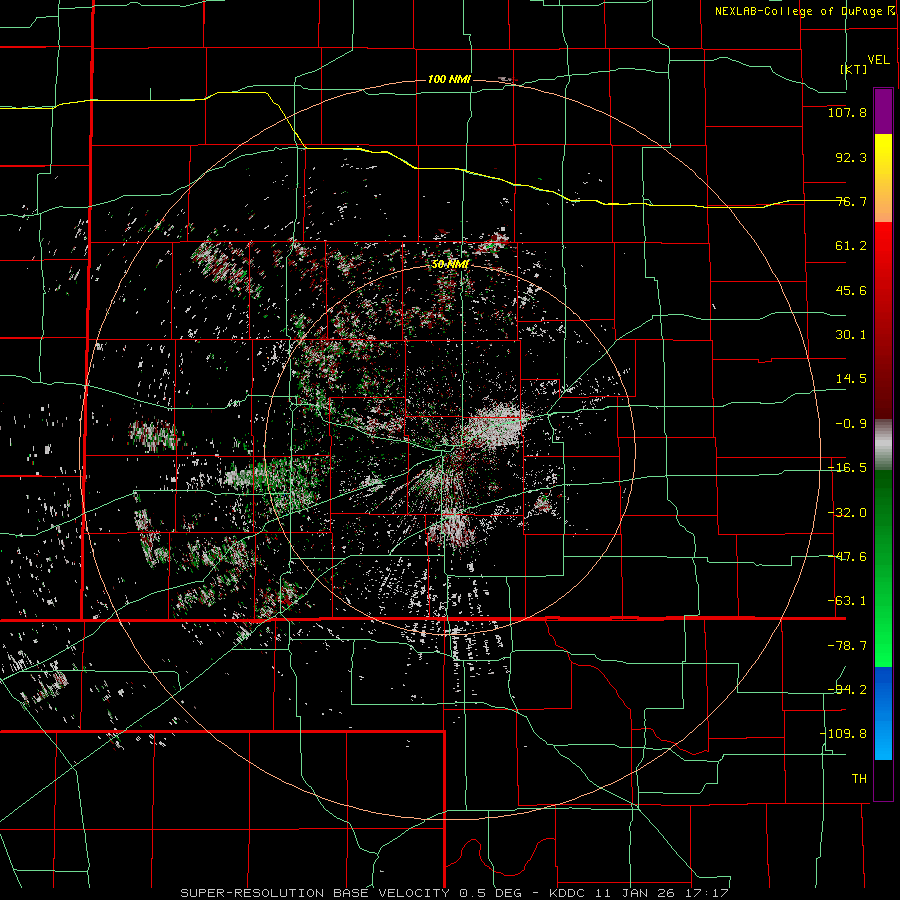Pick the gray segment of velocity color bar
The height and width of the screenshot is (900, 900).
(x=883, y=445)
